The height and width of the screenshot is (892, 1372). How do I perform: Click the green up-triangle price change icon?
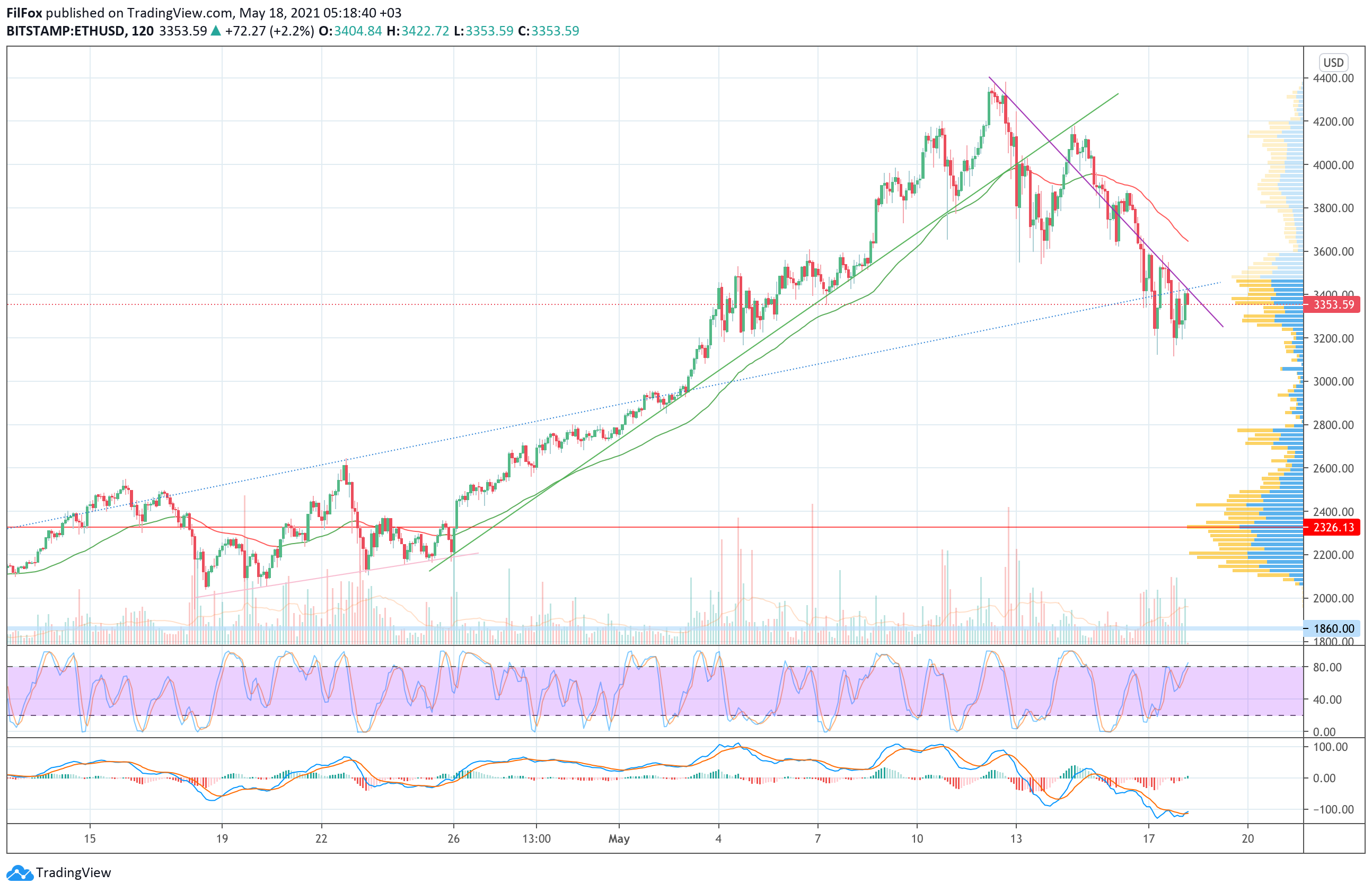[216, 31]
